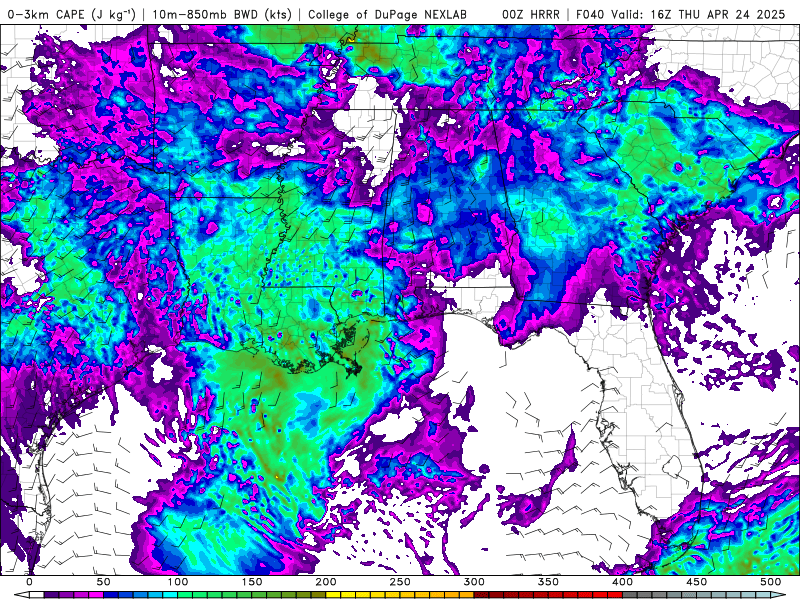The image size is (800, 600).
Task: Click the colorbar label '250'
Action: 399,582
